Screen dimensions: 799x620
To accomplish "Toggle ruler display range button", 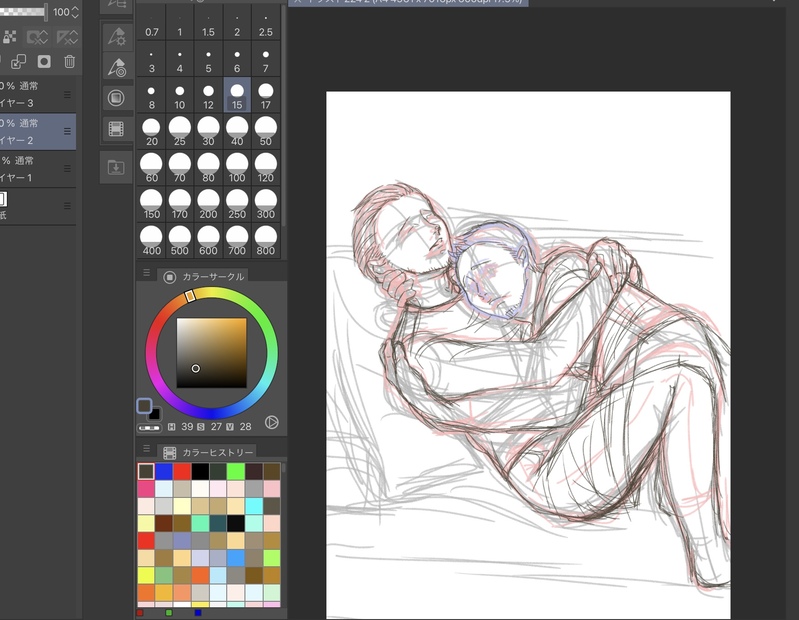I will pos(67,37).
